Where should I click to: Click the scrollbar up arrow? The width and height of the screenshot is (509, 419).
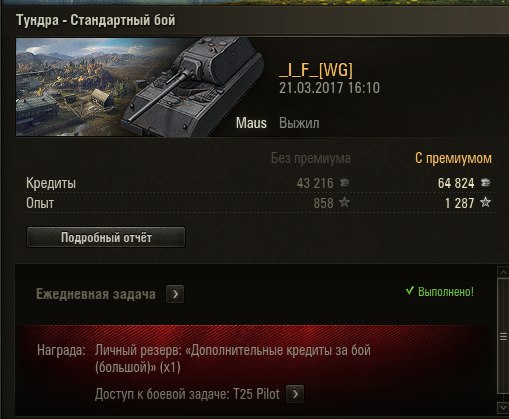503,273
